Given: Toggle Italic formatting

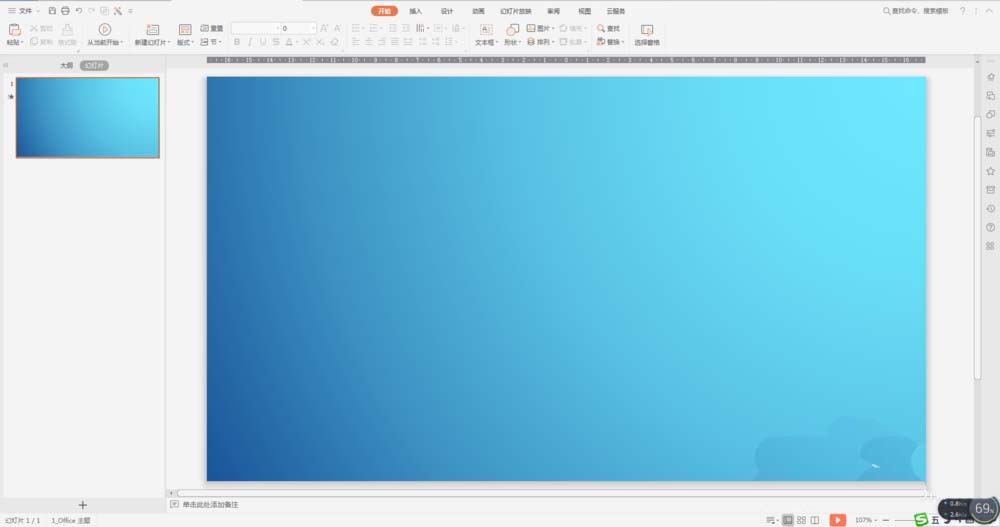Looking at the screenshot, I should coord(249,41).
